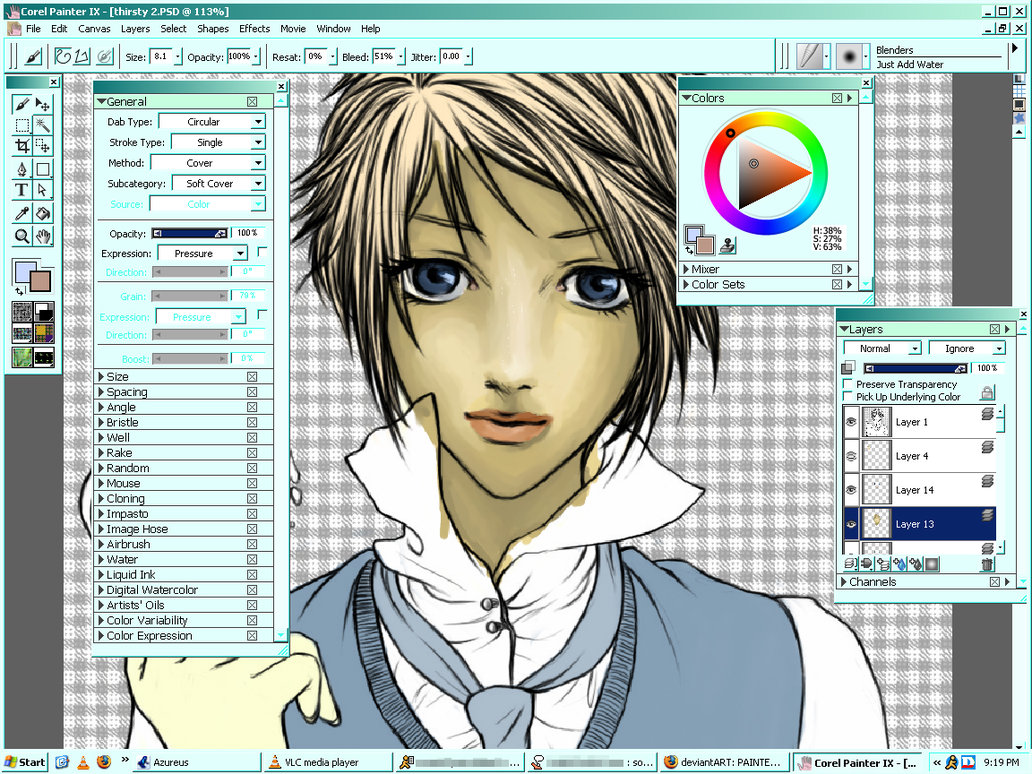The height and width of the screenshot is (774, 1032).
Task: Create a new liquid ink layer
Action: point(915,564)
